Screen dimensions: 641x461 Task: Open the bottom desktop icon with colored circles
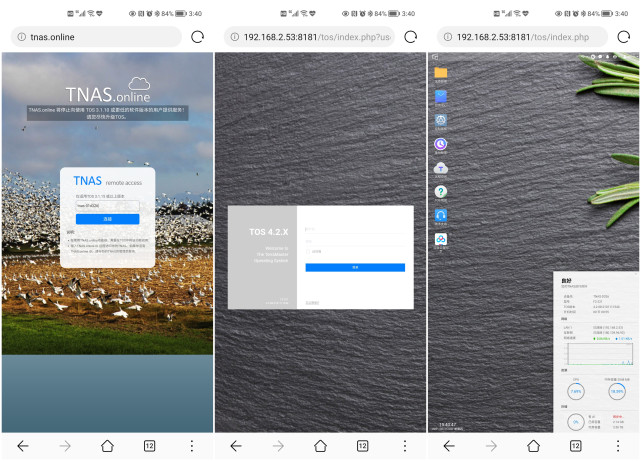440,239
